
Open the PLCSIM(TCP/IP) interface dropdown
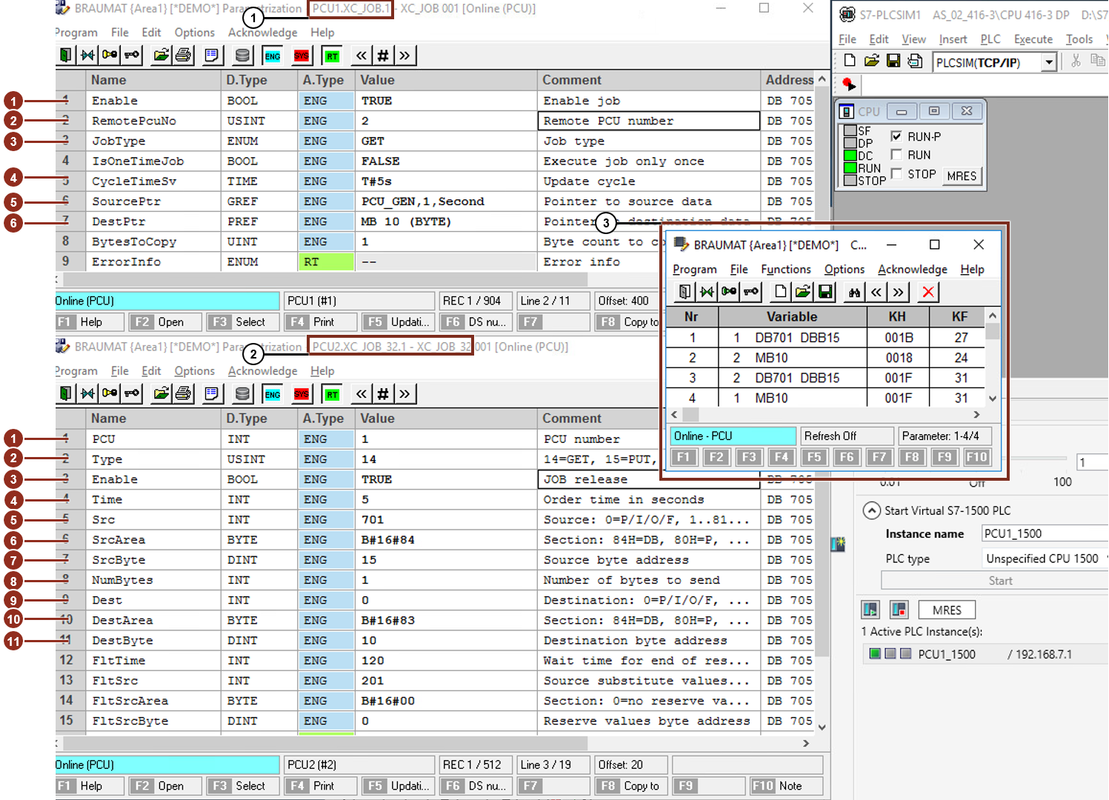1049,62
